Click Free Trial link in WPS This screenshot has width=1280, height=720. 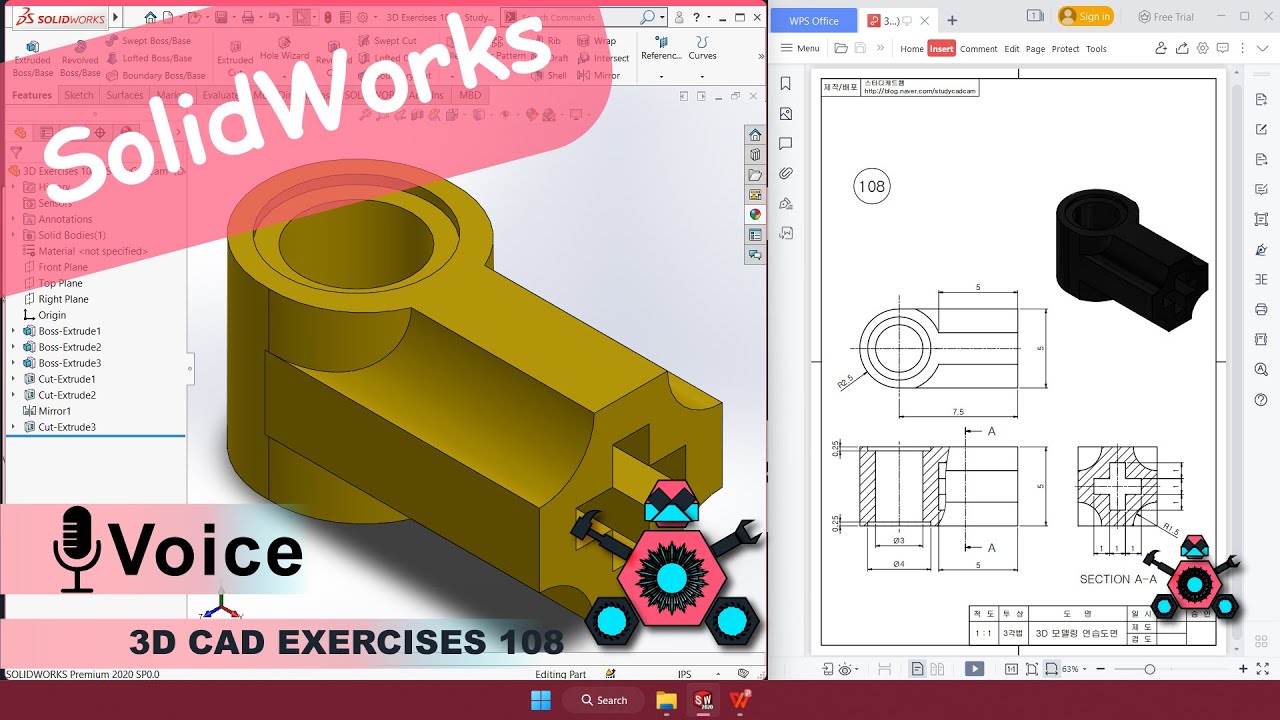[1166, 17]
